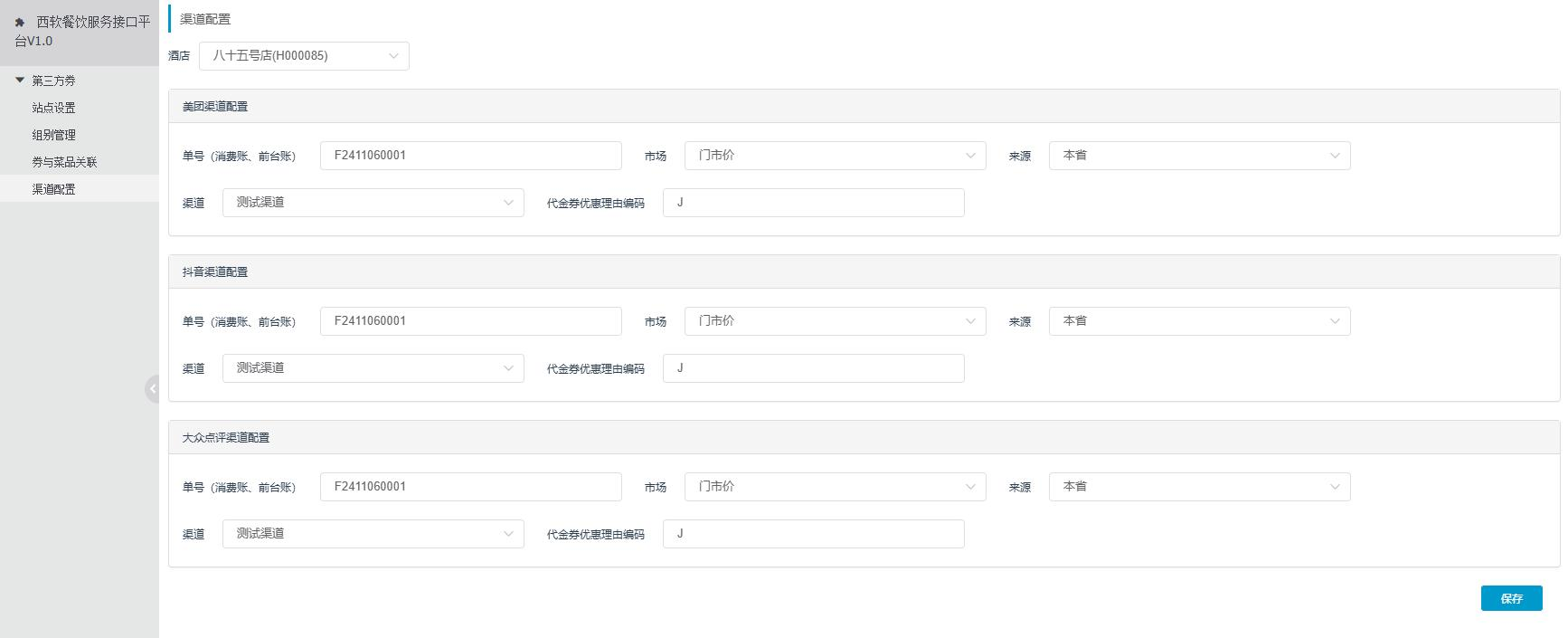This screenshot has width=1568, height=638.
Task: Open 券与菜品关联 in the sidebar
Action: point(64,162)
